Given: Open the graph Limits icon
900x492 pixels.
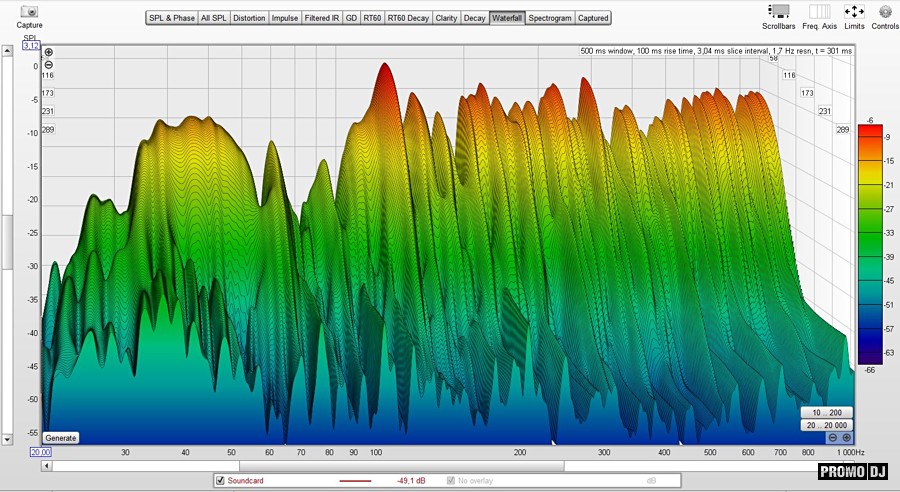Looking at the screenshot, I should pos(854,11).
